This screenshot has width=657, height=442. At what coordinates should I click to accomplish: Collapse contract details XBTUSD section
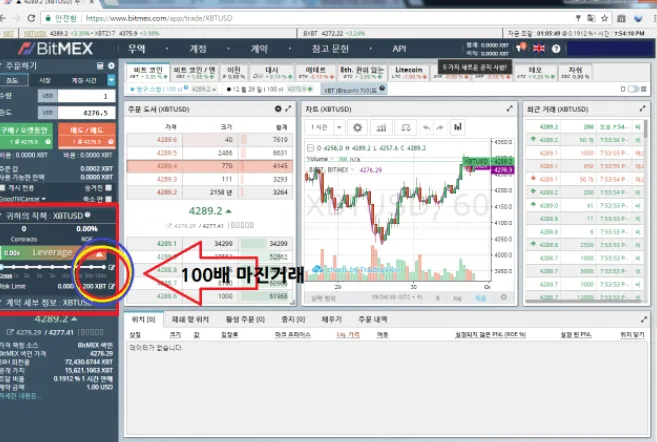(x=47, y=302)
